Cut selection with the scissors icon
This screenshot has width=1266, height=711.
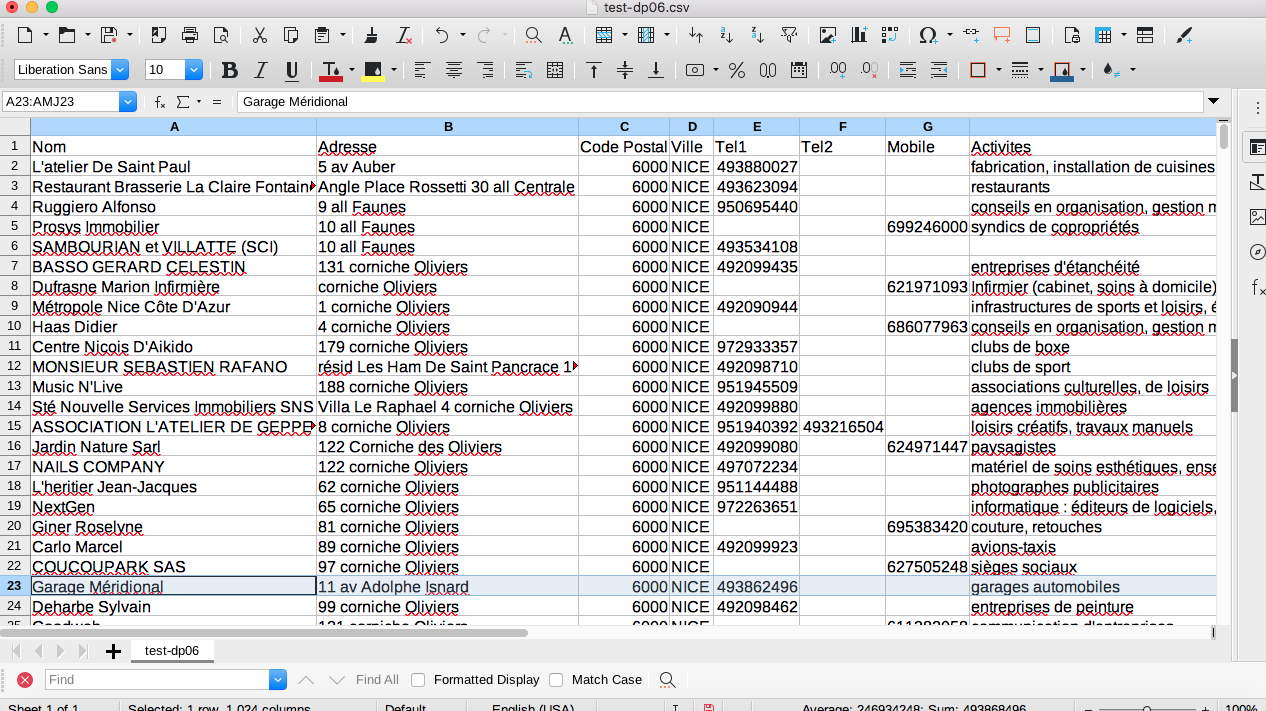260,36
